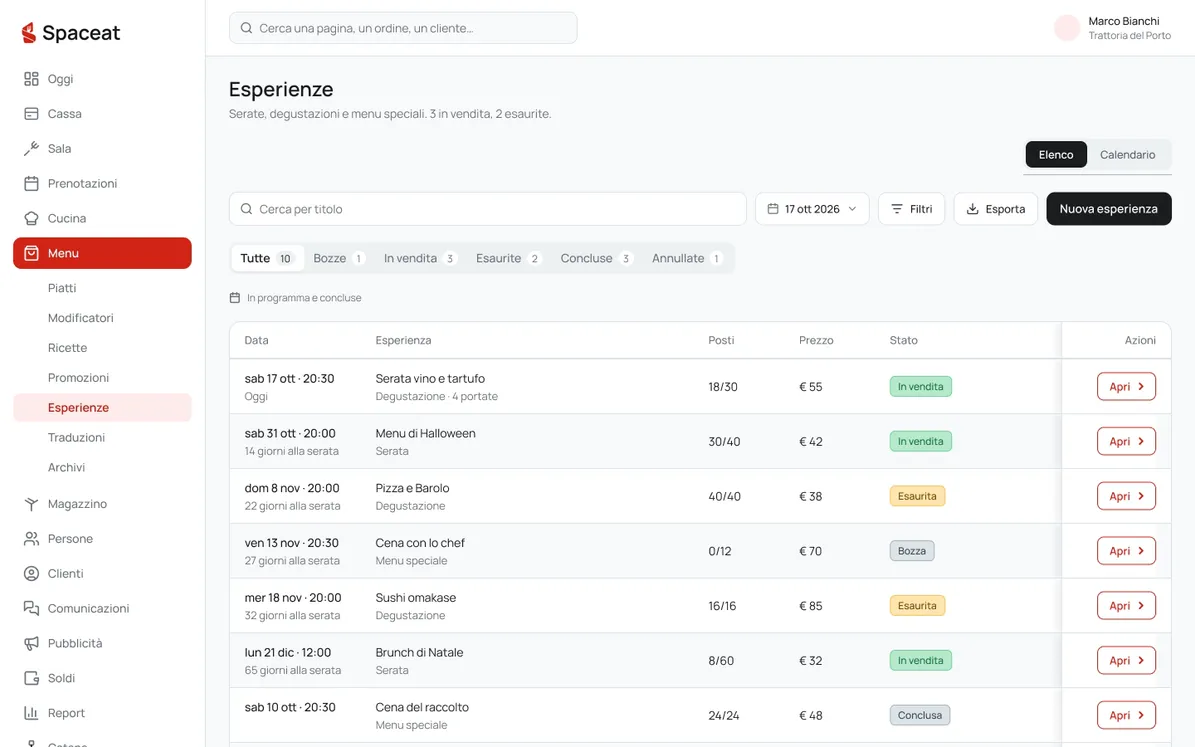Image resolution: width=1195 pixels, height=747 pixels.
Task: Focus the global search field
Action: click(403, 28)
